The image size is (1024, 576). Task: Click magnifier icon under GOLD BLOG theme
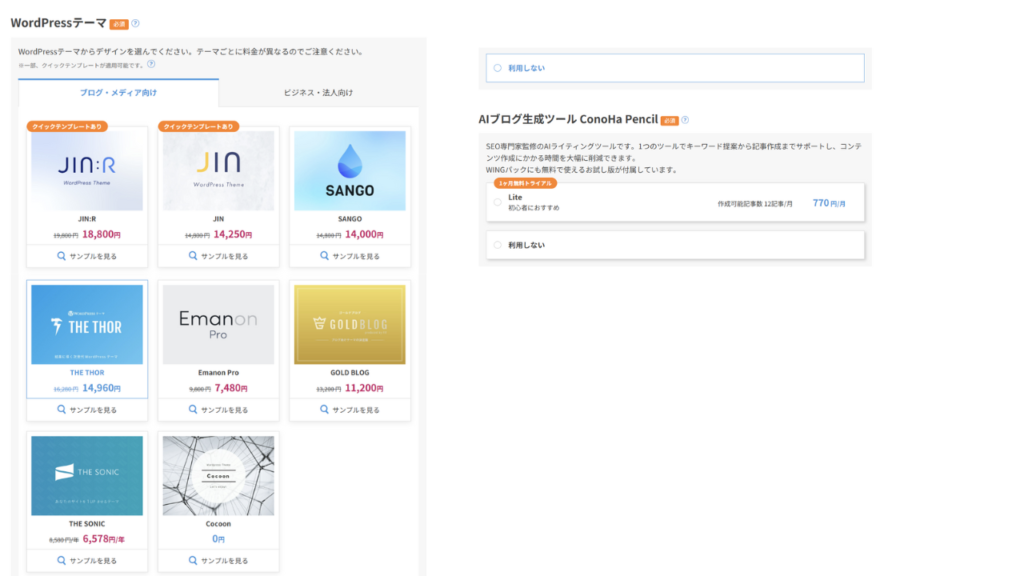tap(325, 410)
